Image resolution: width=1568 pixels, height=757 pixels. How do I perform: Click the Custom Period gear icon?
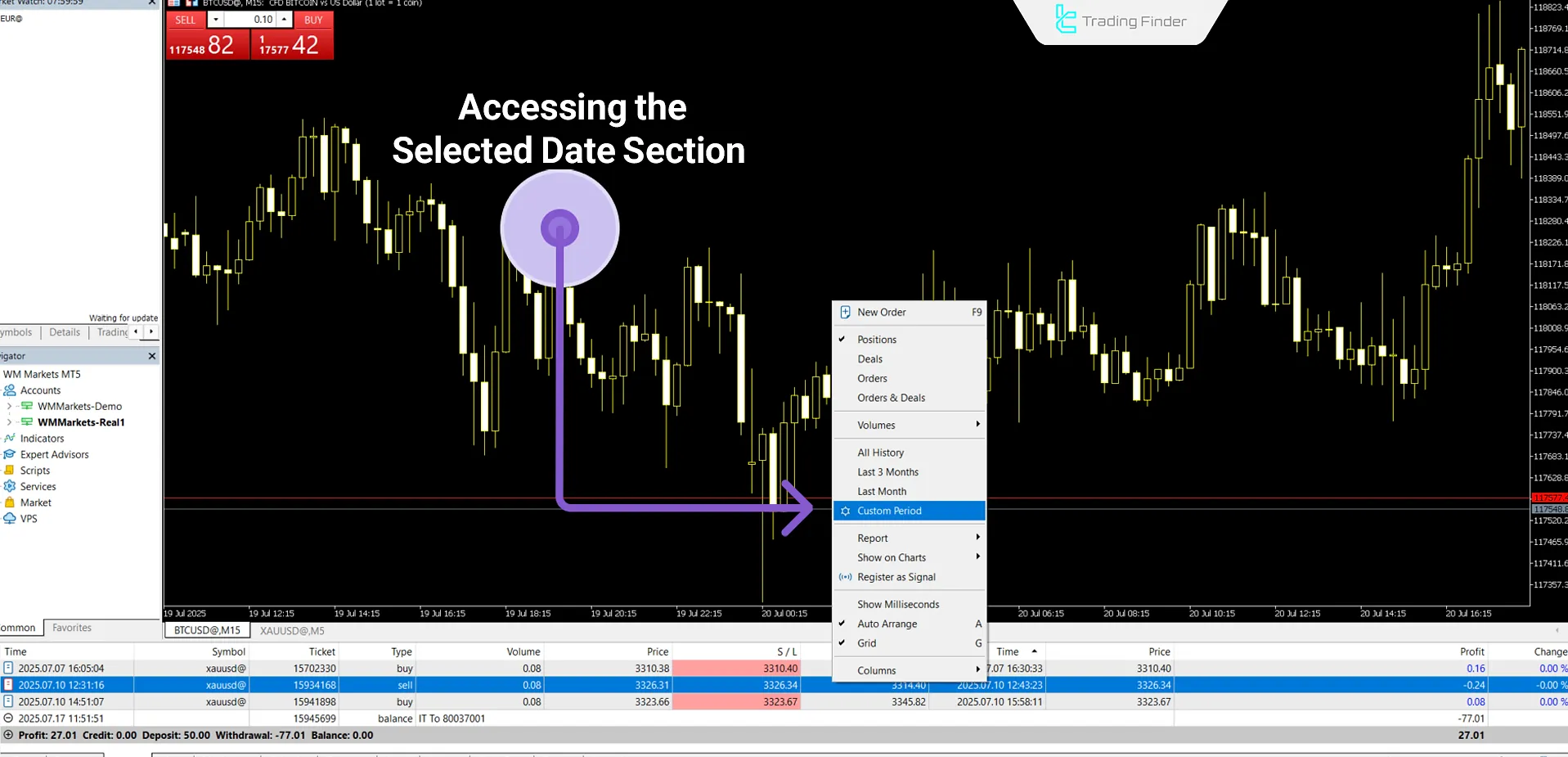coord(846,511)
